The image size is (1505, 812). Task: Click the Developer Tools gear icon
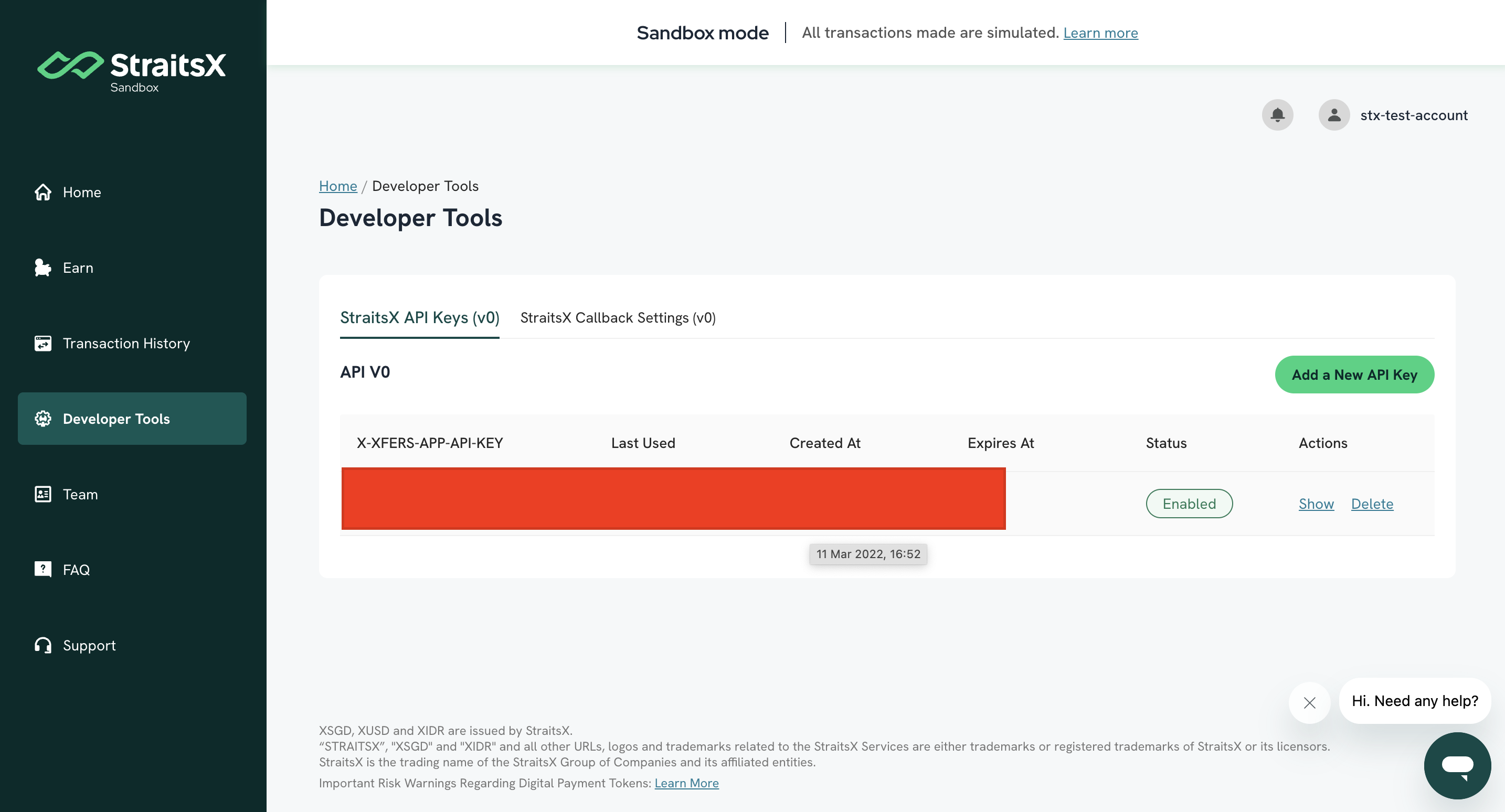[x=43, y=419]
